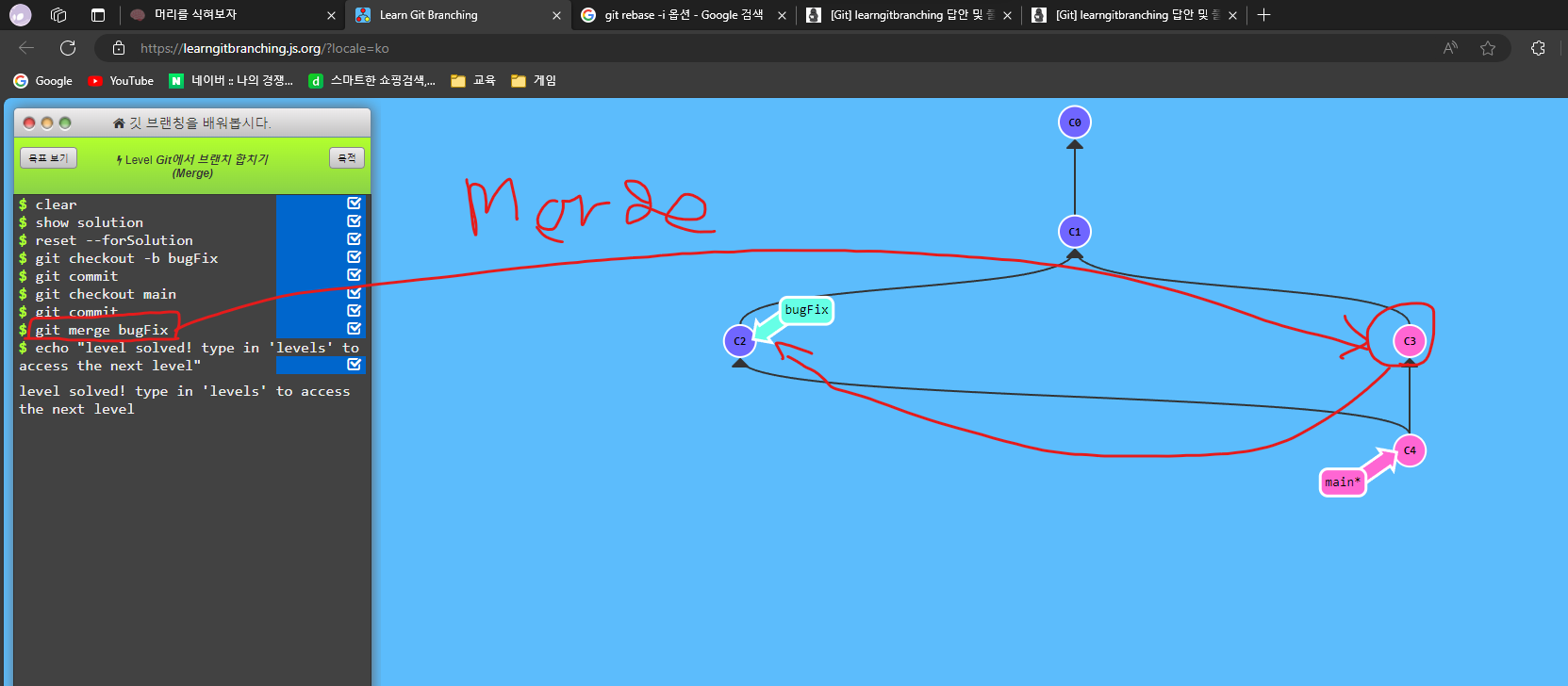Close the git rebase Google search tab
This screenshot has height=686, width=1568.
click(782, 15)
